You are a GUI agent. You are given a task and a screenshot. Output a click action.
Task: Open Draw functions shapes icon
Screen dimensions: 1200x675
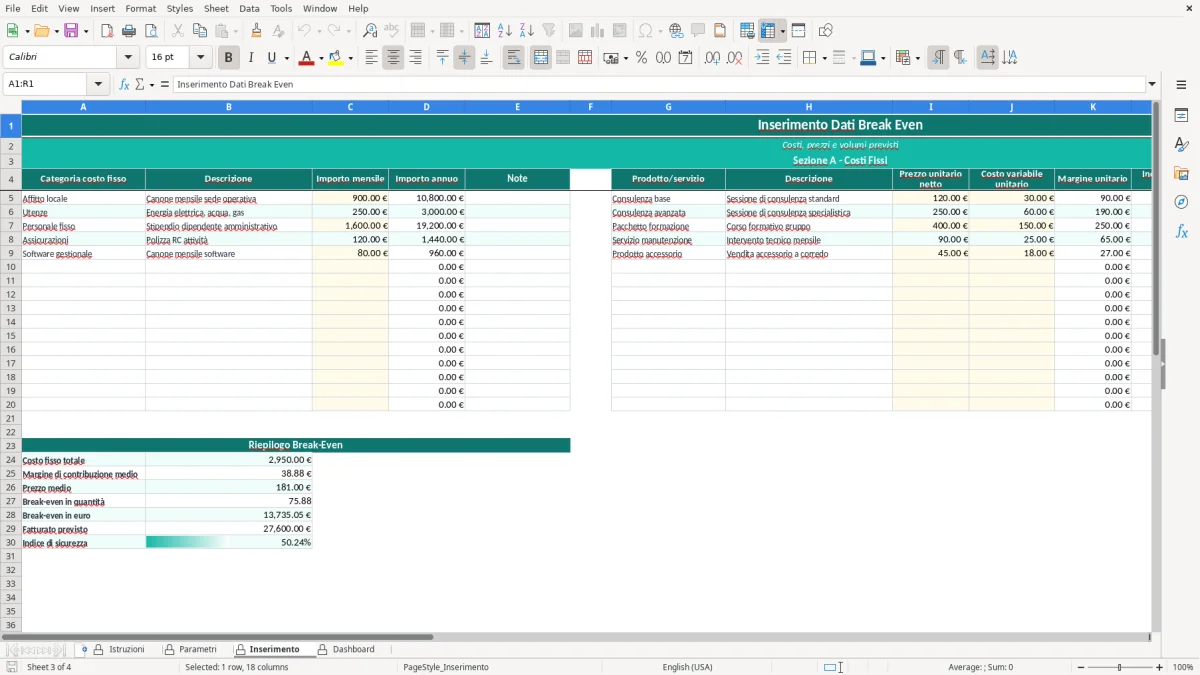click(825, 31)
